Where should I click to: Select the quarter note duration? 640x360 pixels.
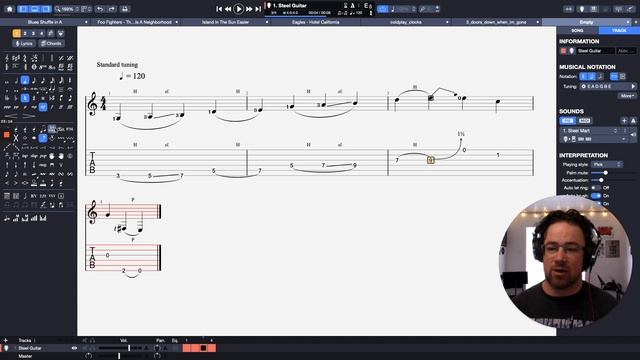coord(25,80)
